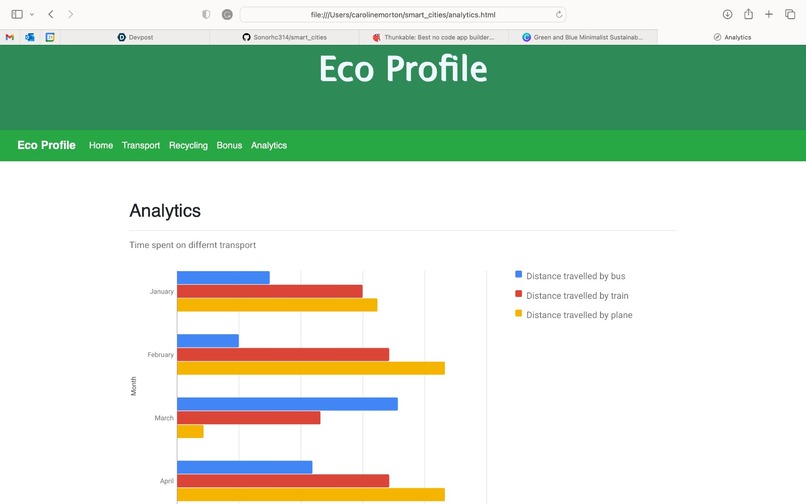Click April's red train bar

click(283, 481)
